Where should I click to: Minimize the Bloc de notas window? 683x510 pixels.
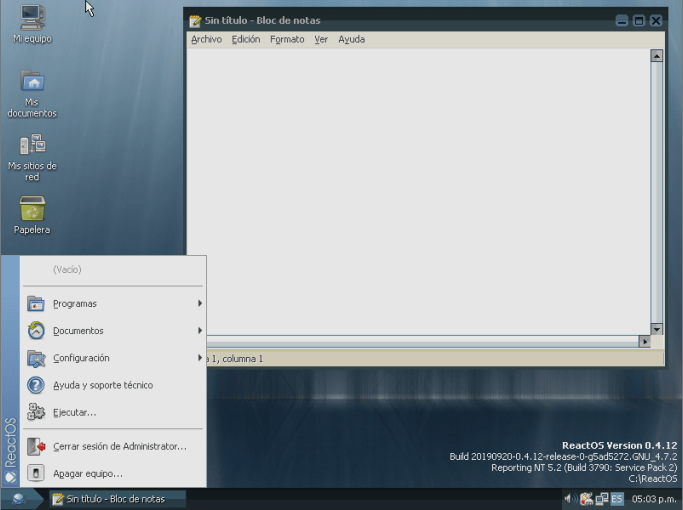pos(622,20)
